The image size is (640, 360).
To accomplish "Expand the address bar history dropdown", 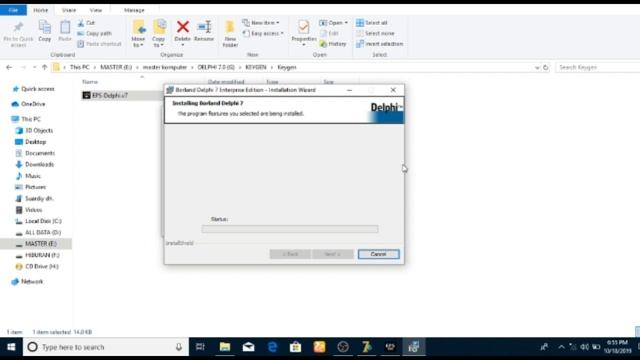I will 537,67.
